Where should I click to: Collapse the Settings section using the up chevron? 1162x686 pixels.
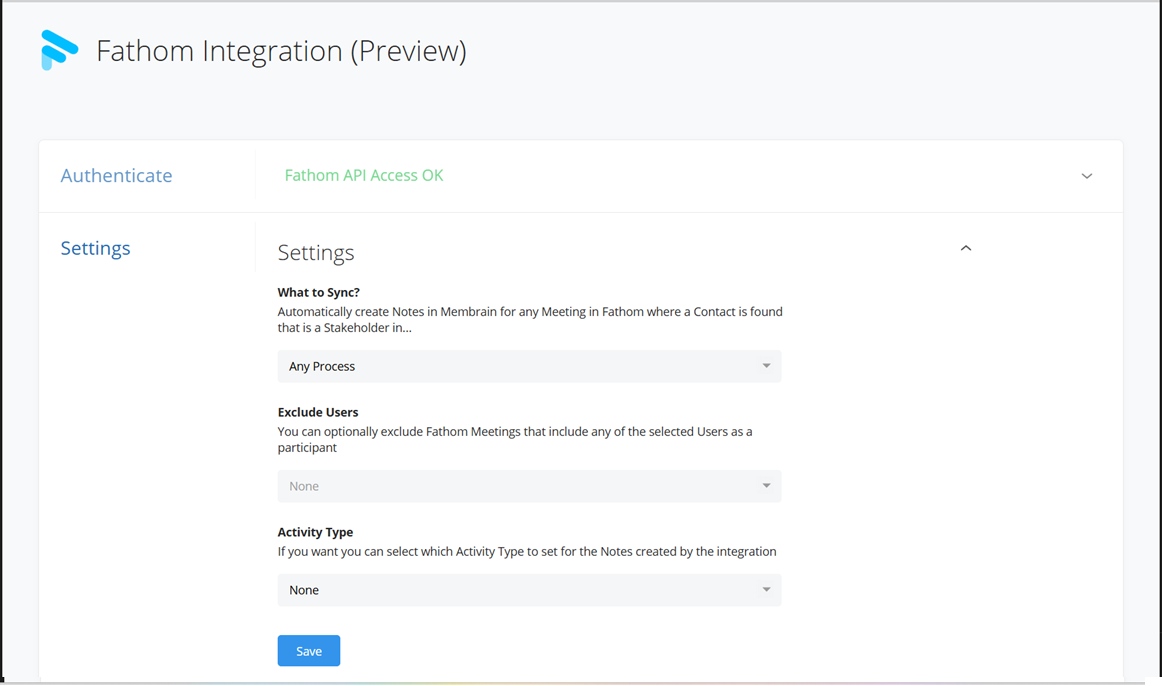[965, 248]
